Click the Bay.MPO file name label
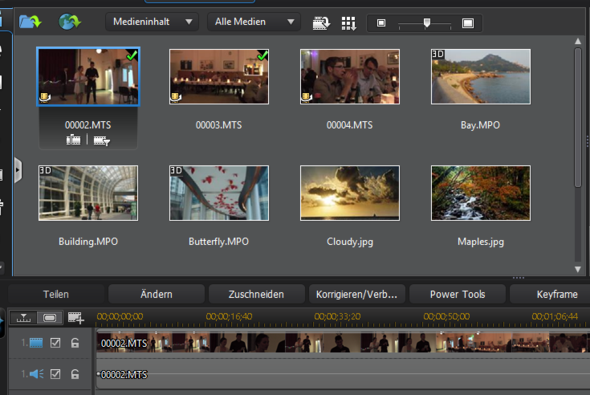Viewport: 590px width, 395px height. 481,125
